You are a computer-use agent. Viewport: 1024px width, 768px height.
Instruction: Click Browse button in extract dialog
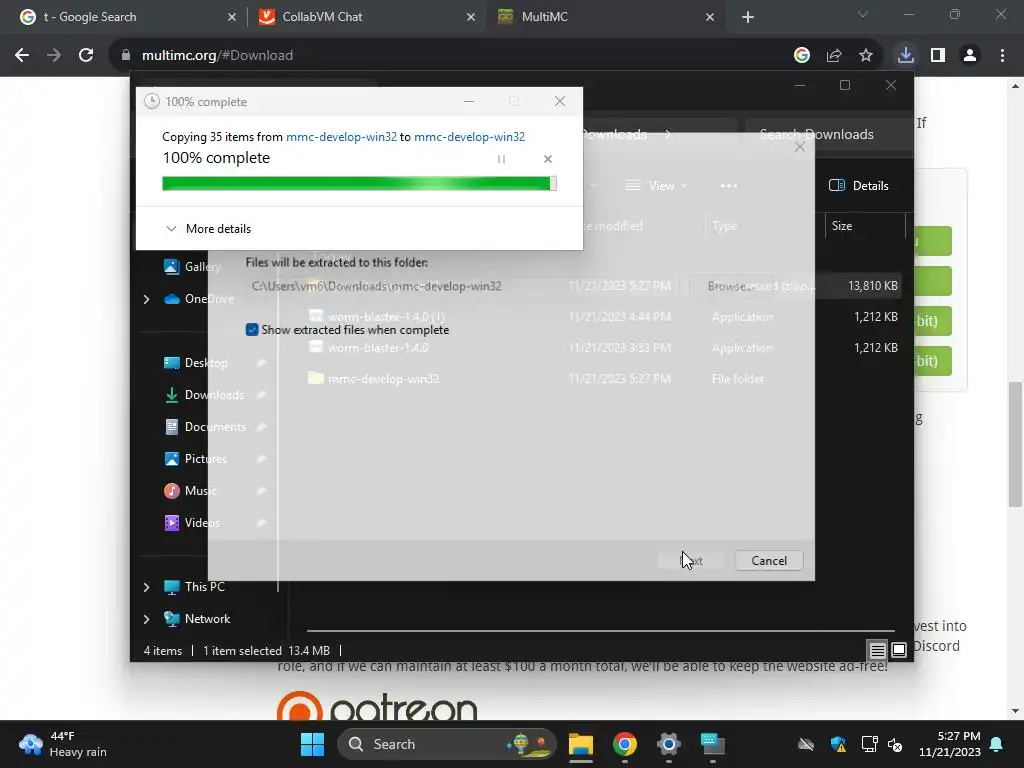[731, 286]
